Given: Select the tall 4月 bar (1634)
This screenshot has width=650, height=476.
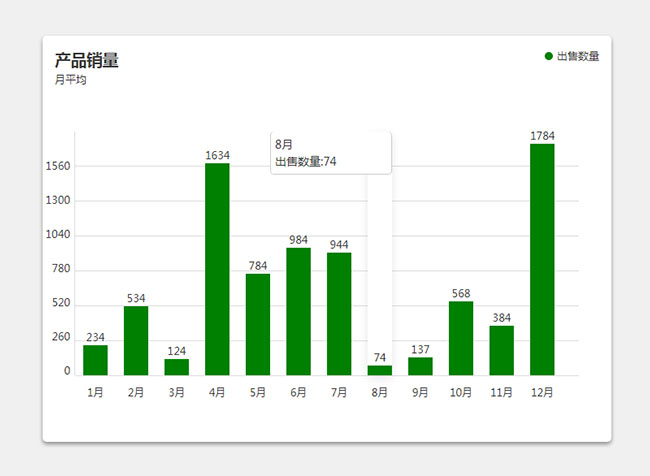Looking at the screenshot, I should [217, 268].
